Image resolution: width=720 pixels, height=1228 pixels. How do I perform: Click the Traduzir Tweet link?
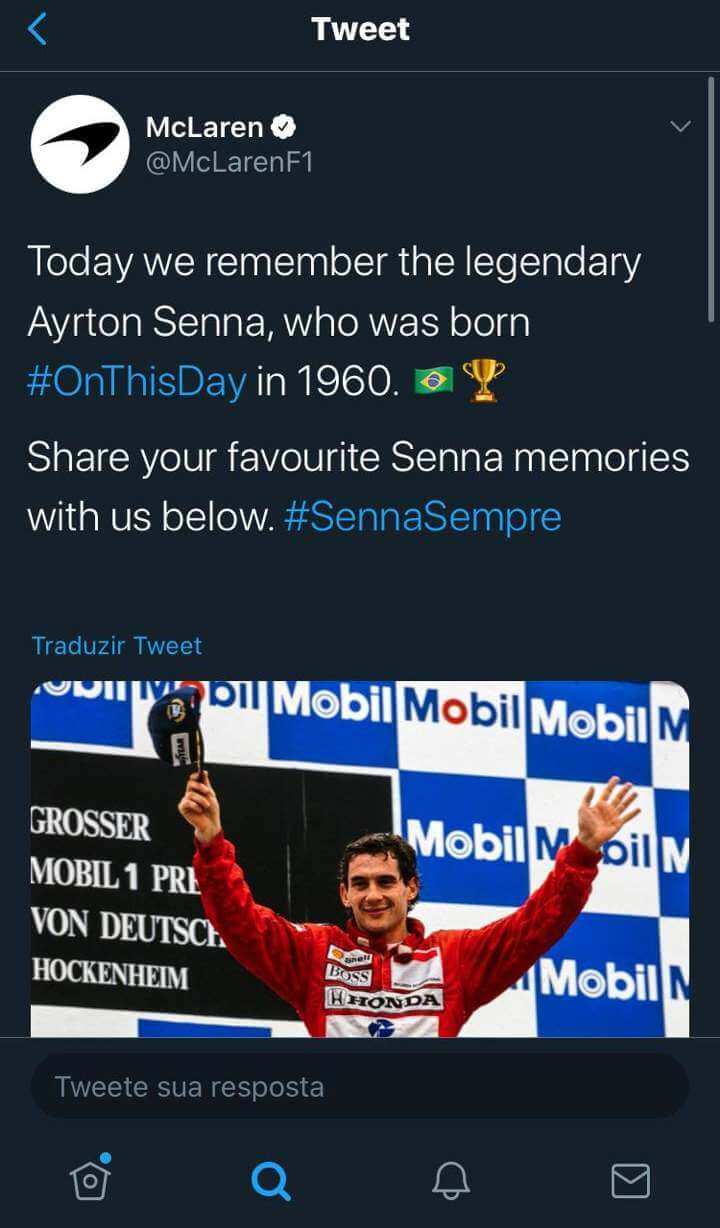coord(116,645)
